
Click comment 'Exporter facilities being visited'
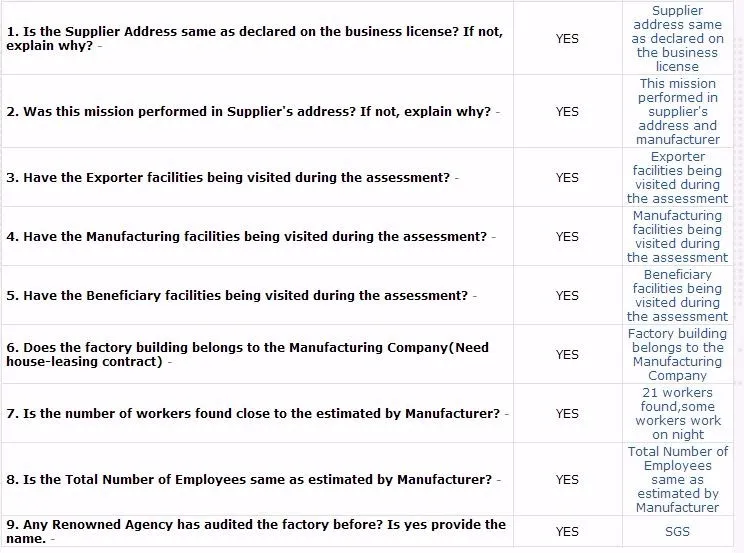[x=677, y=178]
